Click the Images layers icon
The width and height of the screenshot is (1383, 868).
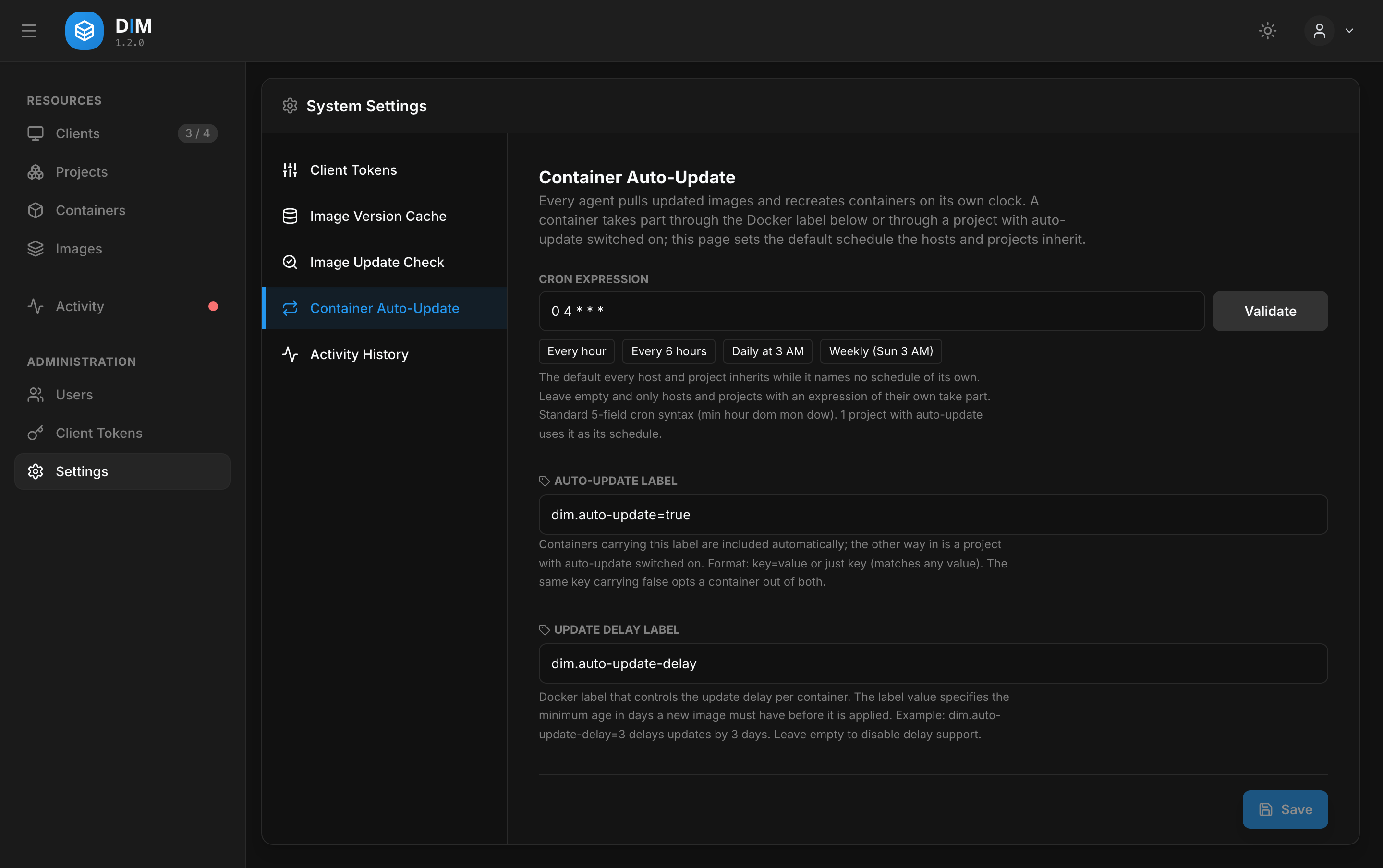coord(36,249)
